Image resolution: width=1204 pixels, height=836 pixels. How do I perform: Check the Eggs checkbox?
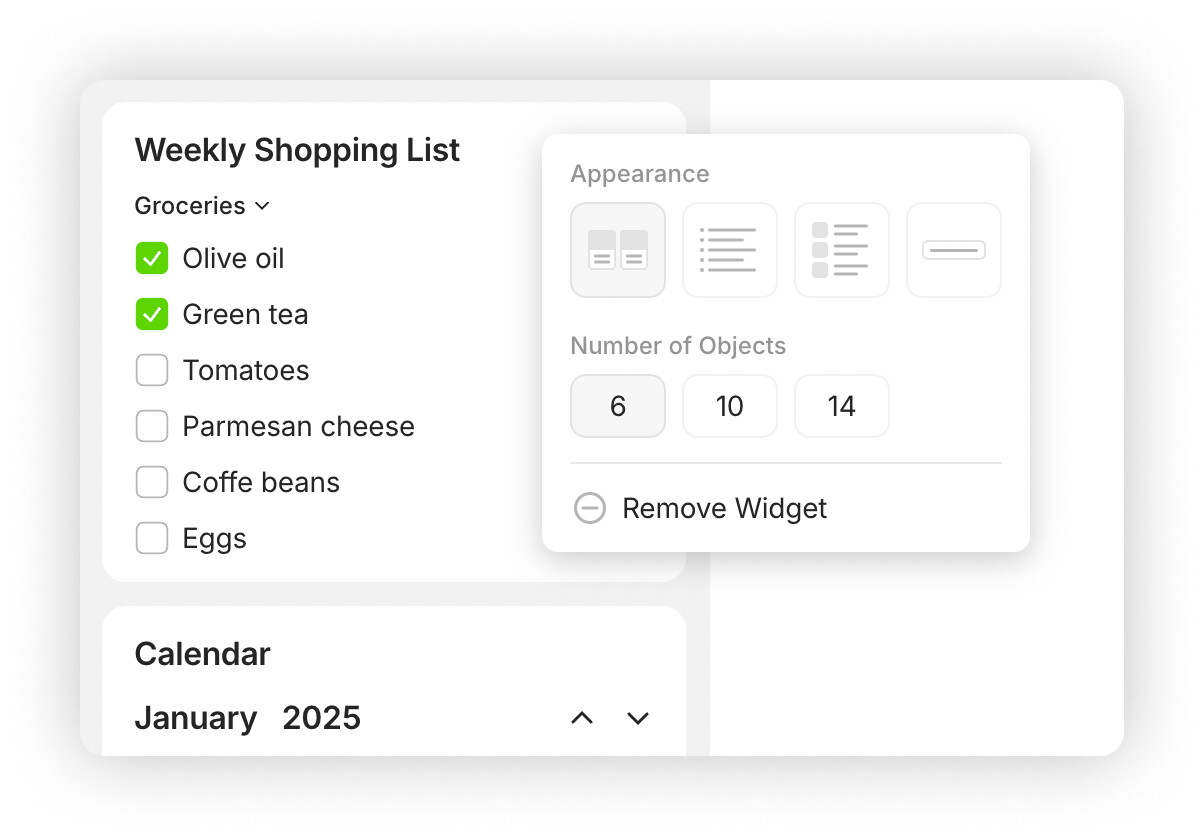click(152, 538)
